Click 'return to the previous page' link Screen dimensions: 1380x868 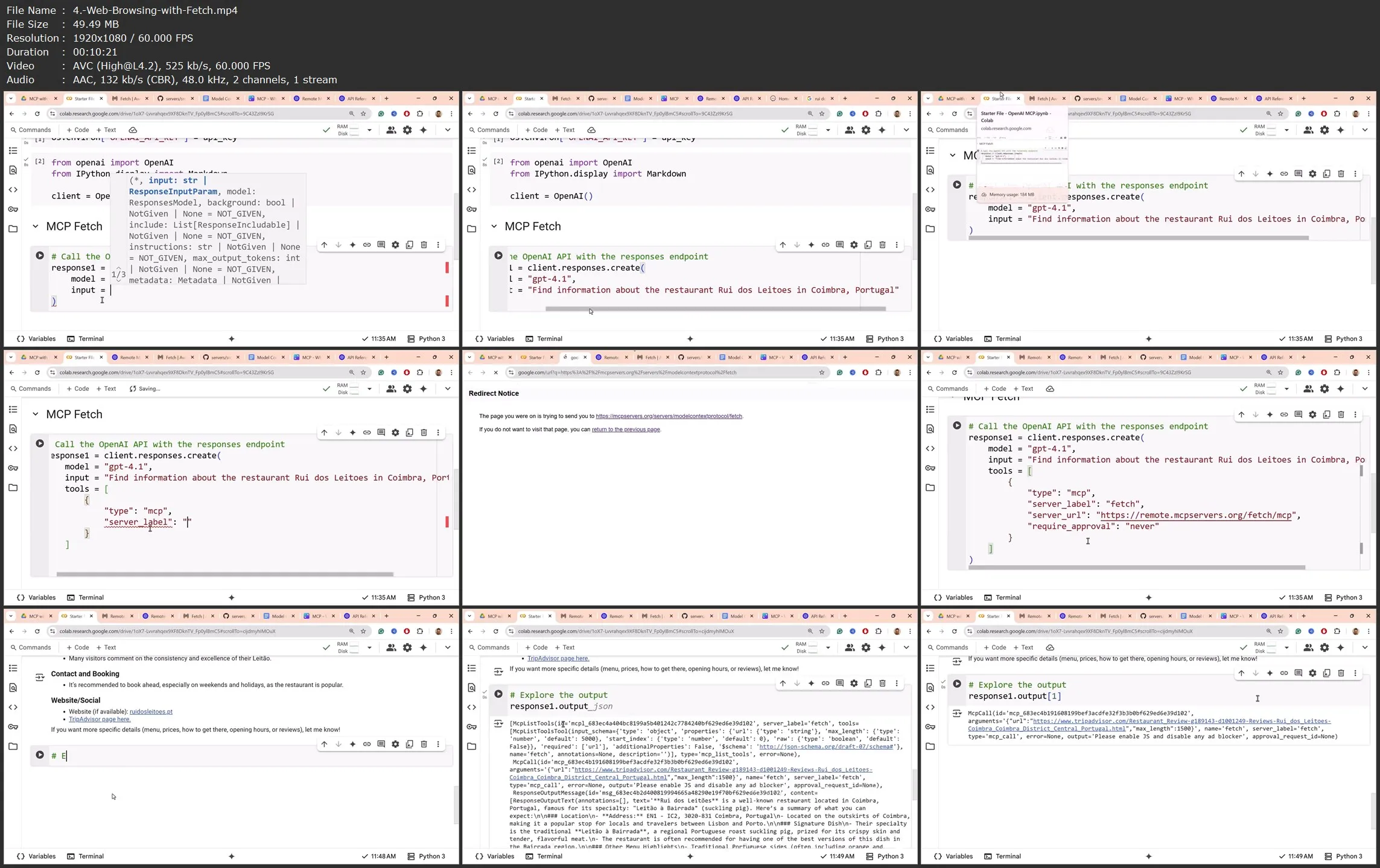626,429
